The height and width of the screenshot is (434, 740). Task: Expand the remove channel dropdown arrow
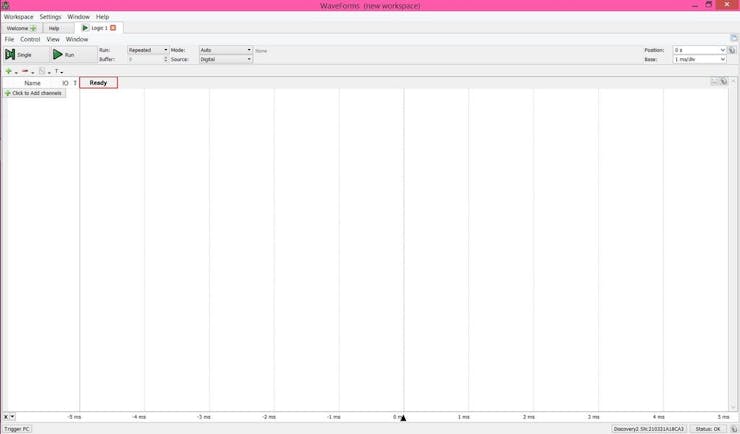33,73
